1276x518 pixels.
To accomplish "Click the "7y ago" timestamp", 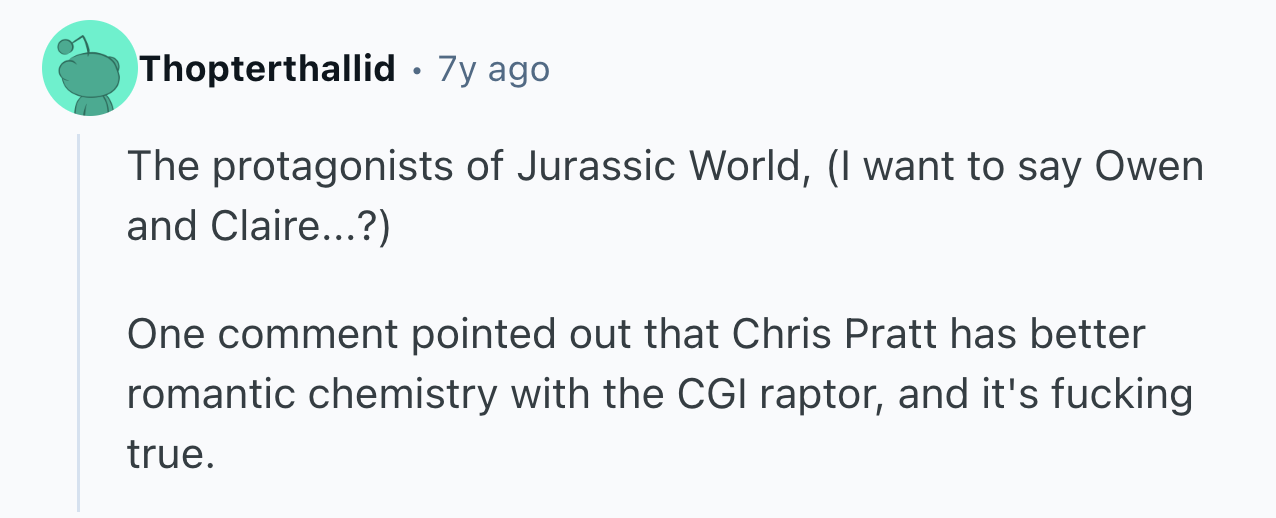I will coord(494,69).
